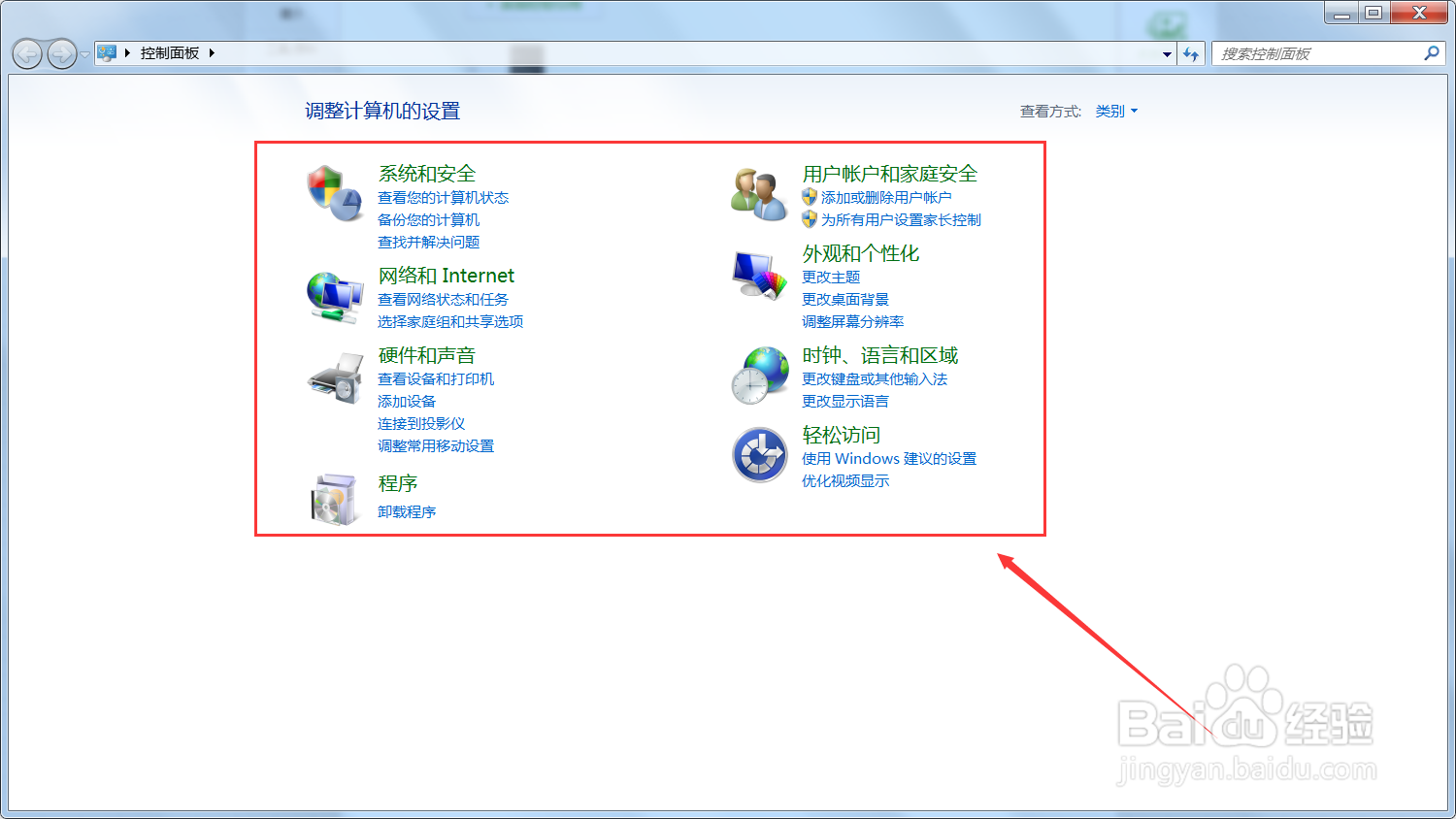Open the 硬件和声音 category heading
Image resolution: width=1456 pixels, height=819 pixels.
(427, 355)
